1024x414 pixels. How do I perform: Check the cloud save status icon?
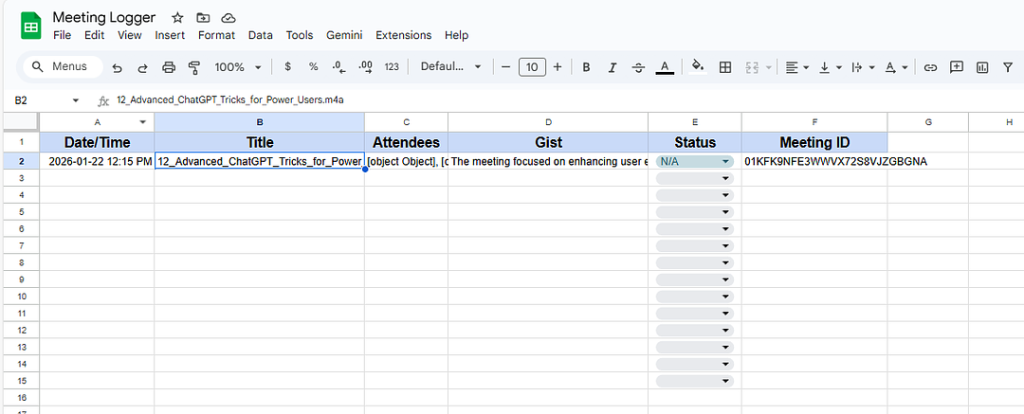[x=228, y=18]
